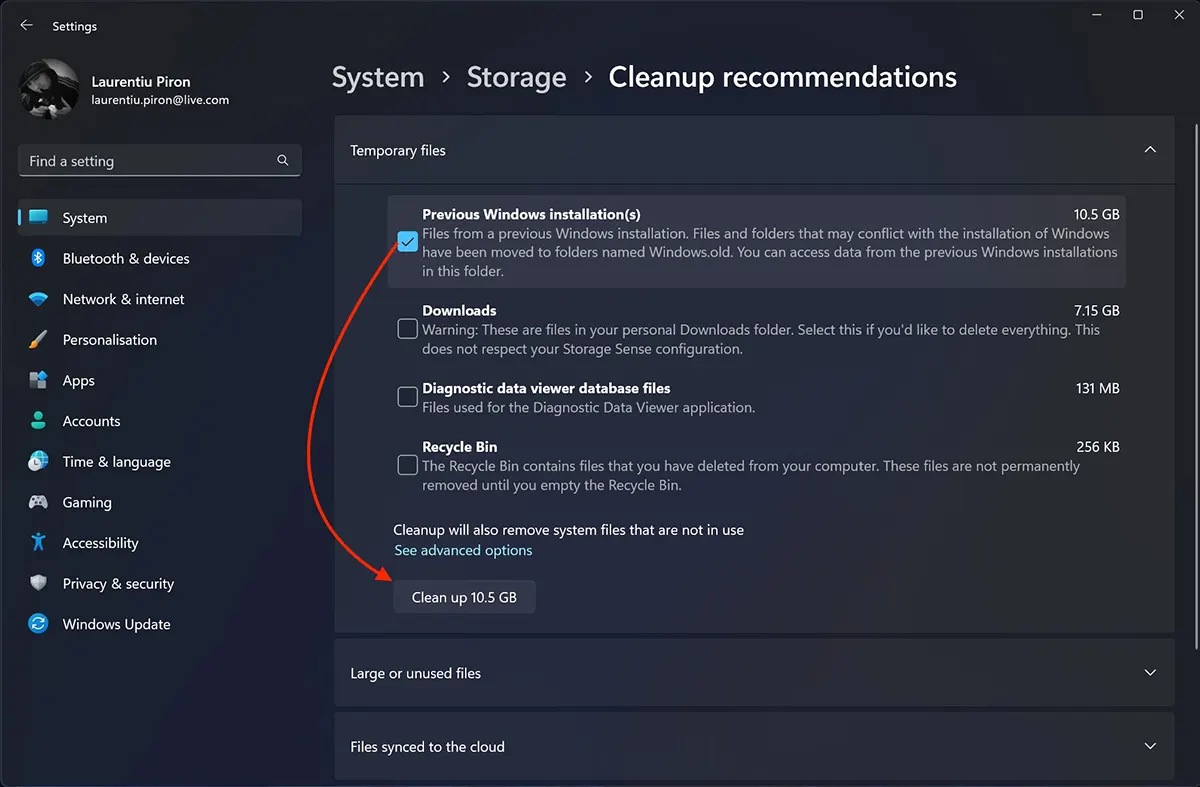Minimize the Settings window
Screen dimensions: 1200x787
click(1095, 15)
